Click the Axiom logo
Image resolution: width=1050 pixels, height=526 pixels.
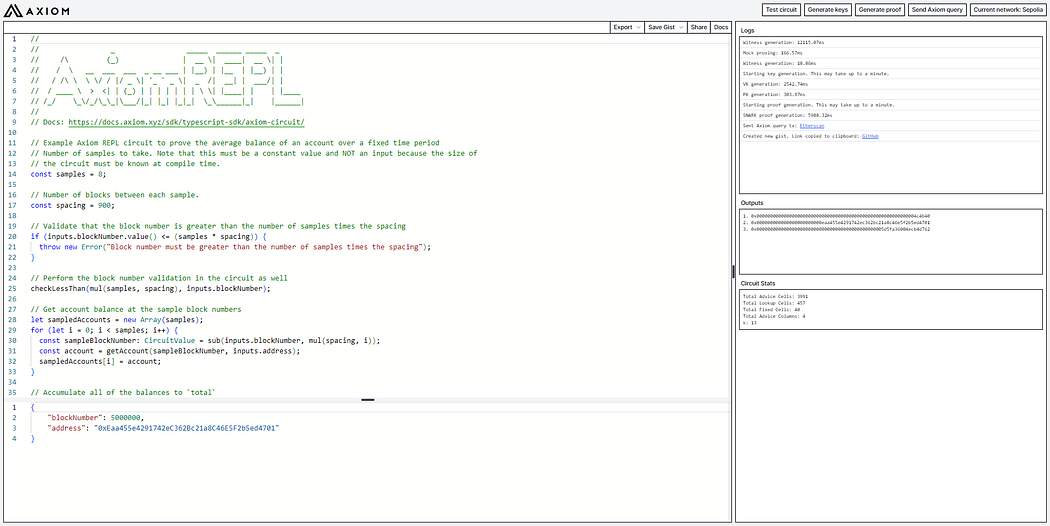[x=36, y=9]
